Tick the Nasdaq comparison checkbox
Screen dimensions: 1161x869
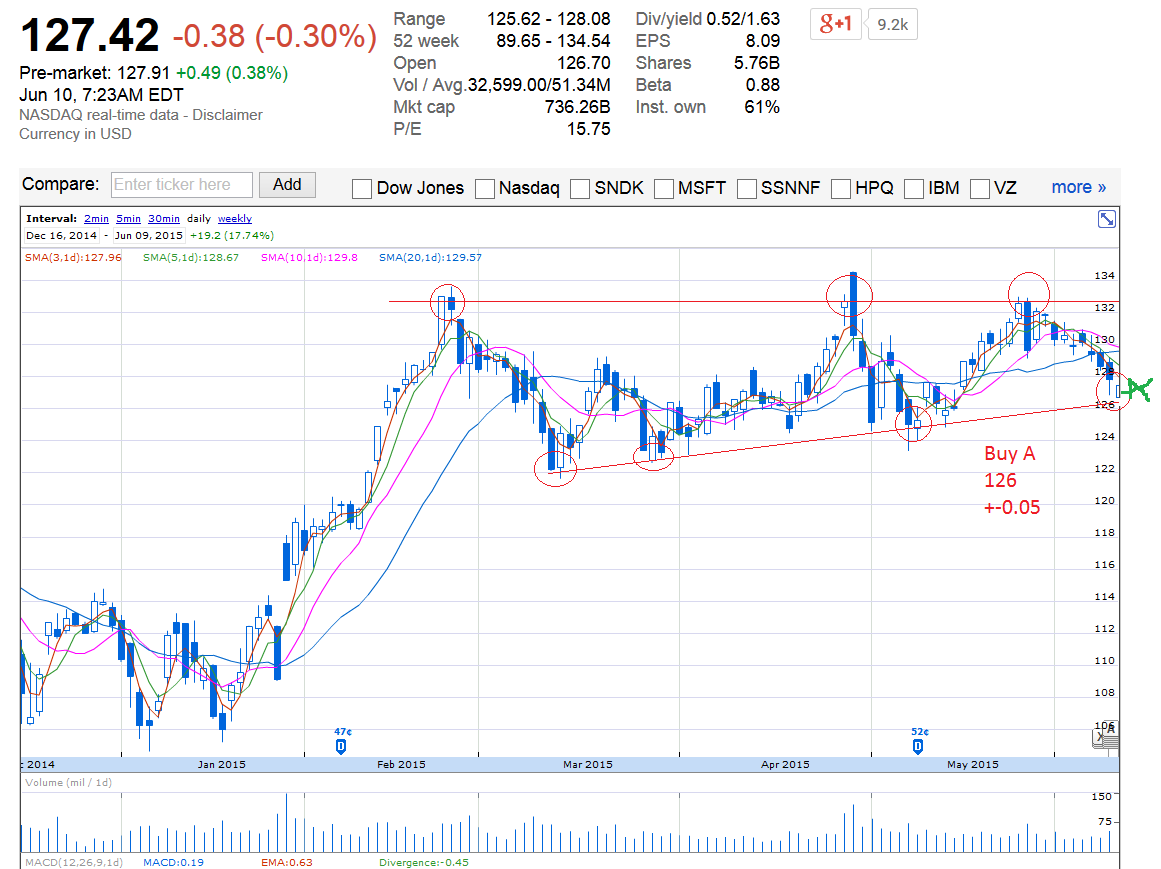(485, 188)
